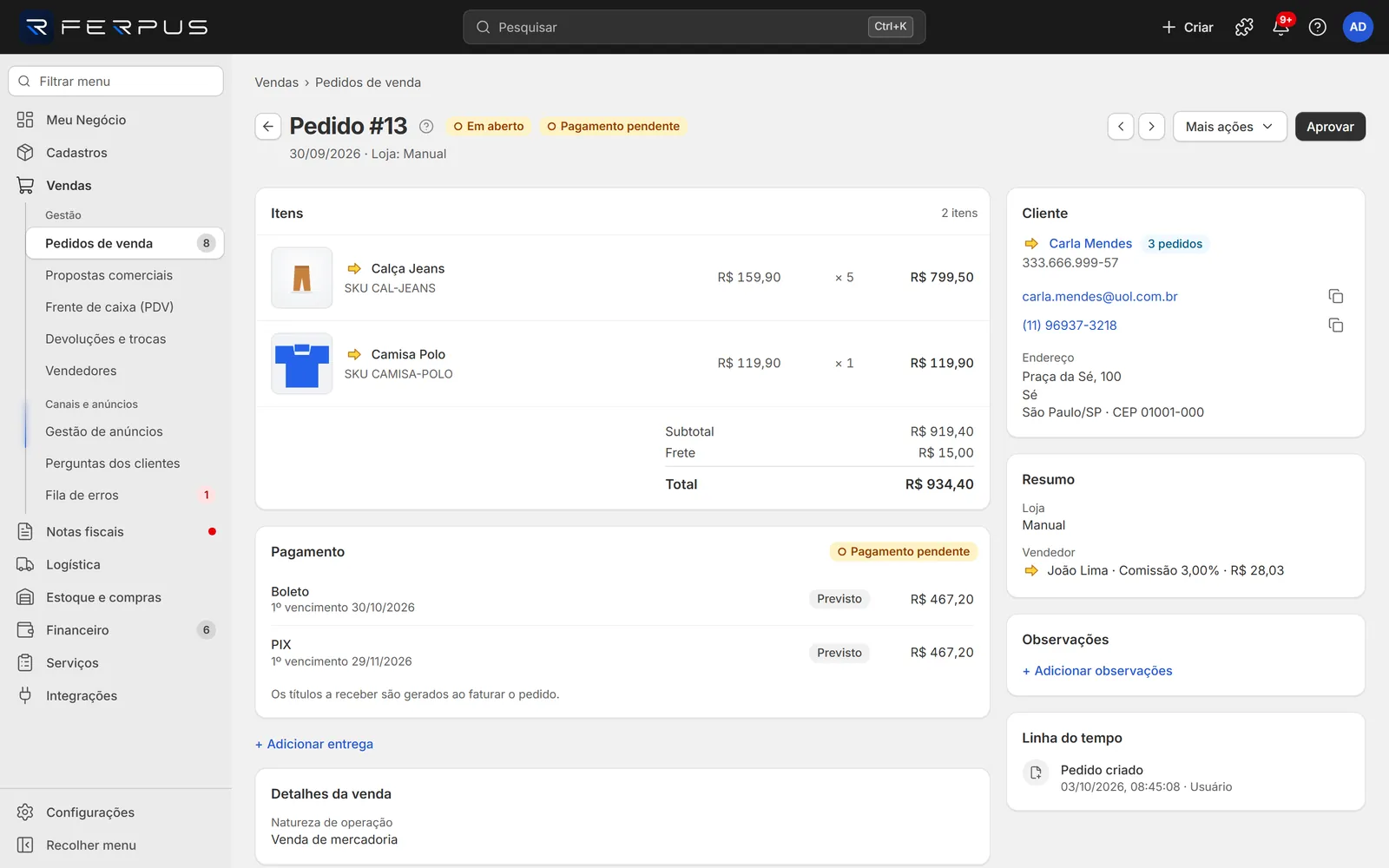Click the carla.mendes@uol.com.br email link
This screenshot has width=1389, height=868.
pos(1100,297)
